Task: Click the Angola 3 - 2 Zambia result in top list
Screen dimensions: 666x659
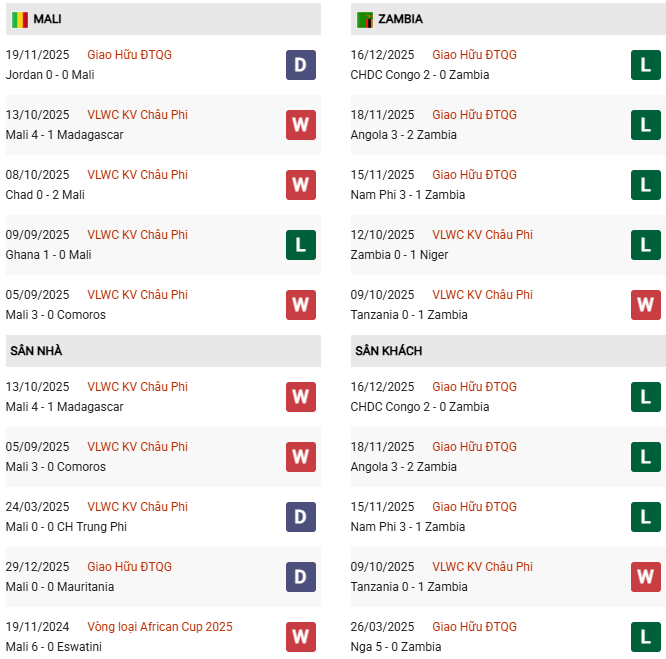Action: pos(403,135)
